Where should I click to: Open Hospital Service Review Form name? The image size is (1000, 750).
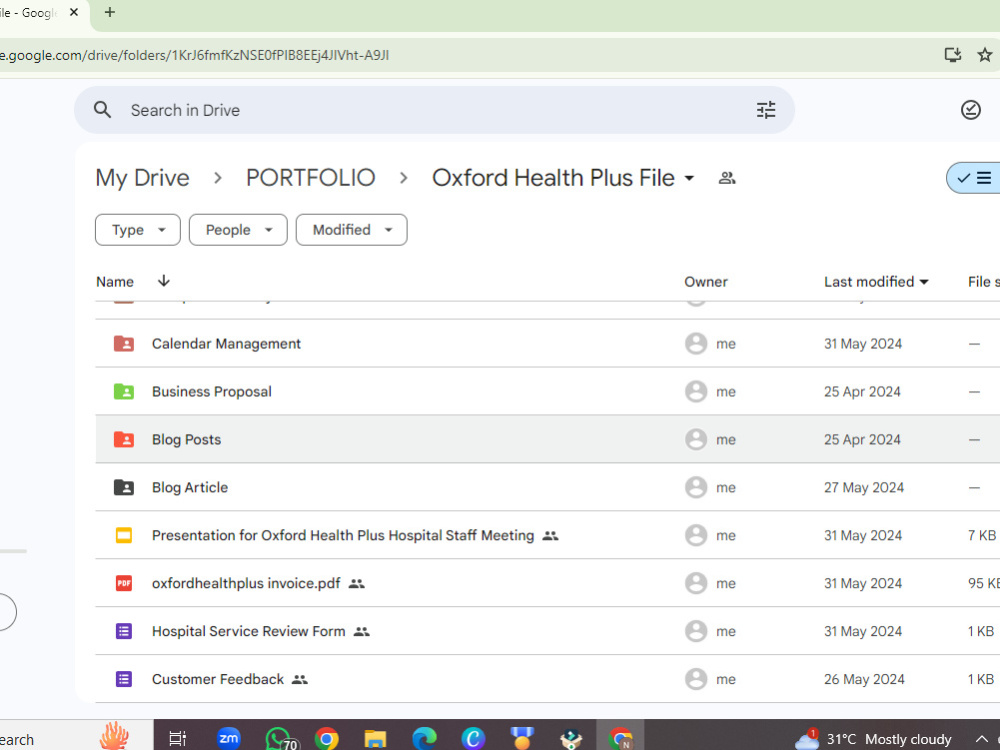(249, 631)
